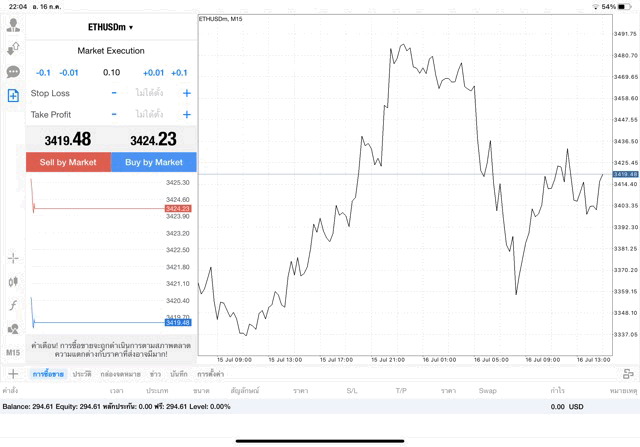640x447 pixels.
Task: Enable the crosshair cursor tool
Action: pos(13,258)
